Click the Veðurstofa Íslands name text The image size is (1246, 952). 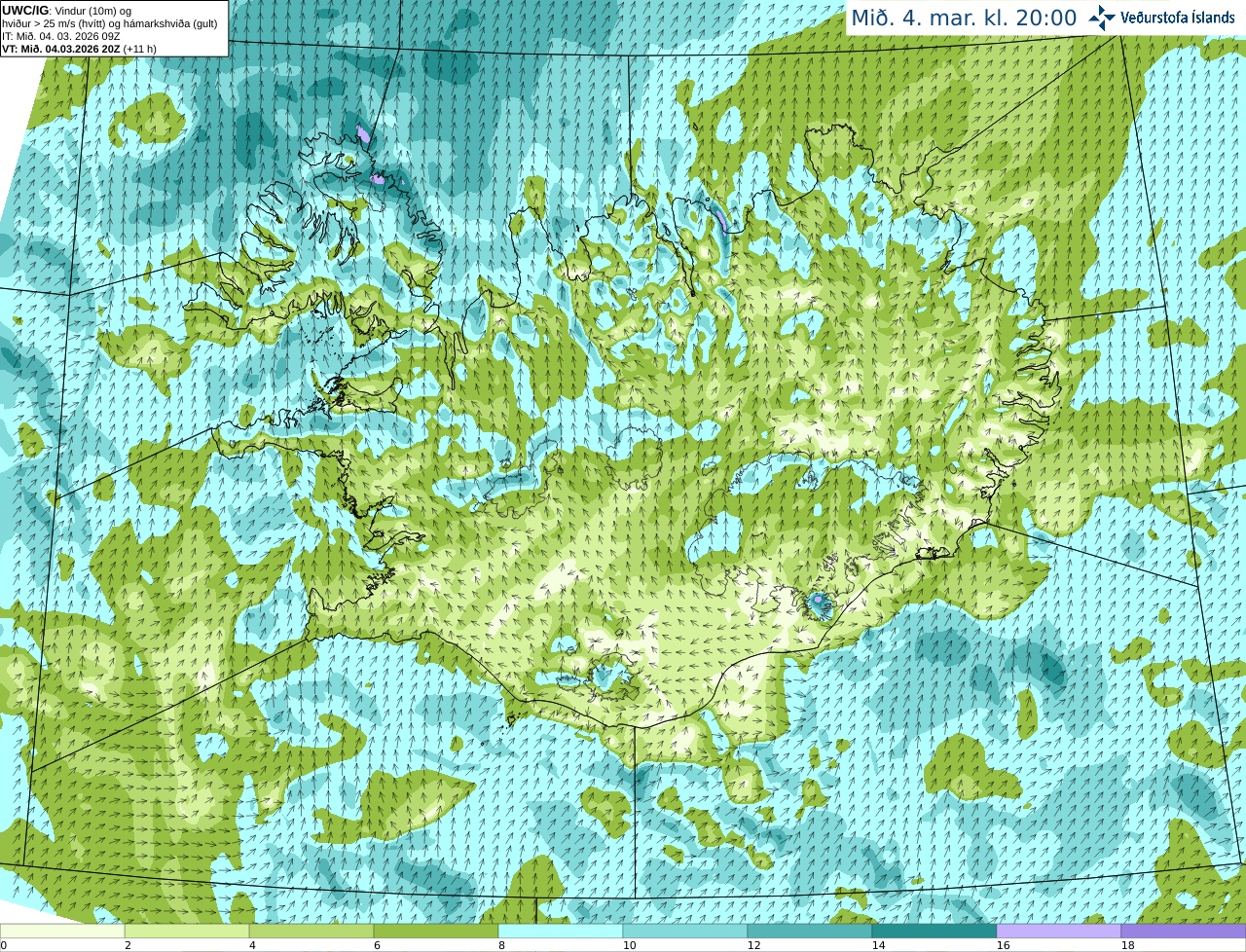pos(1178,18)
